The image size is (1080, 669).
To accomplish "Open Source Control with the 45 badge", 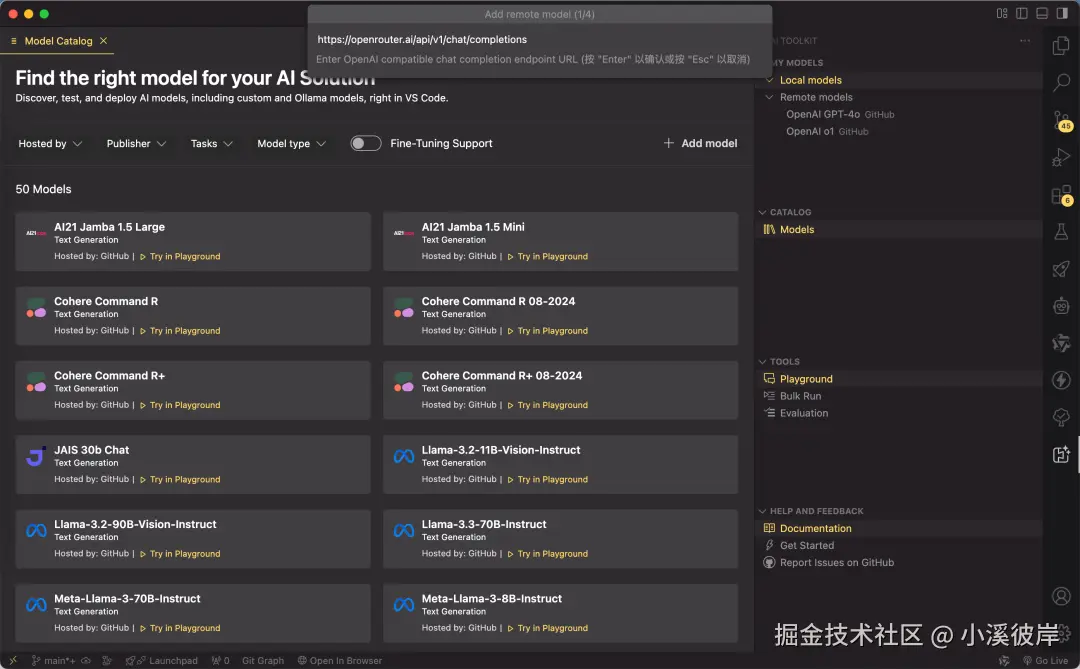I will pyautogui.click(x=1061, y=121).
